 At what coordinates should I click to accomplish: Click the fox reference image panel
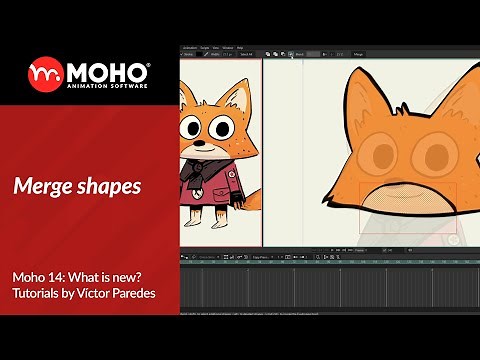tap(221, 153)
